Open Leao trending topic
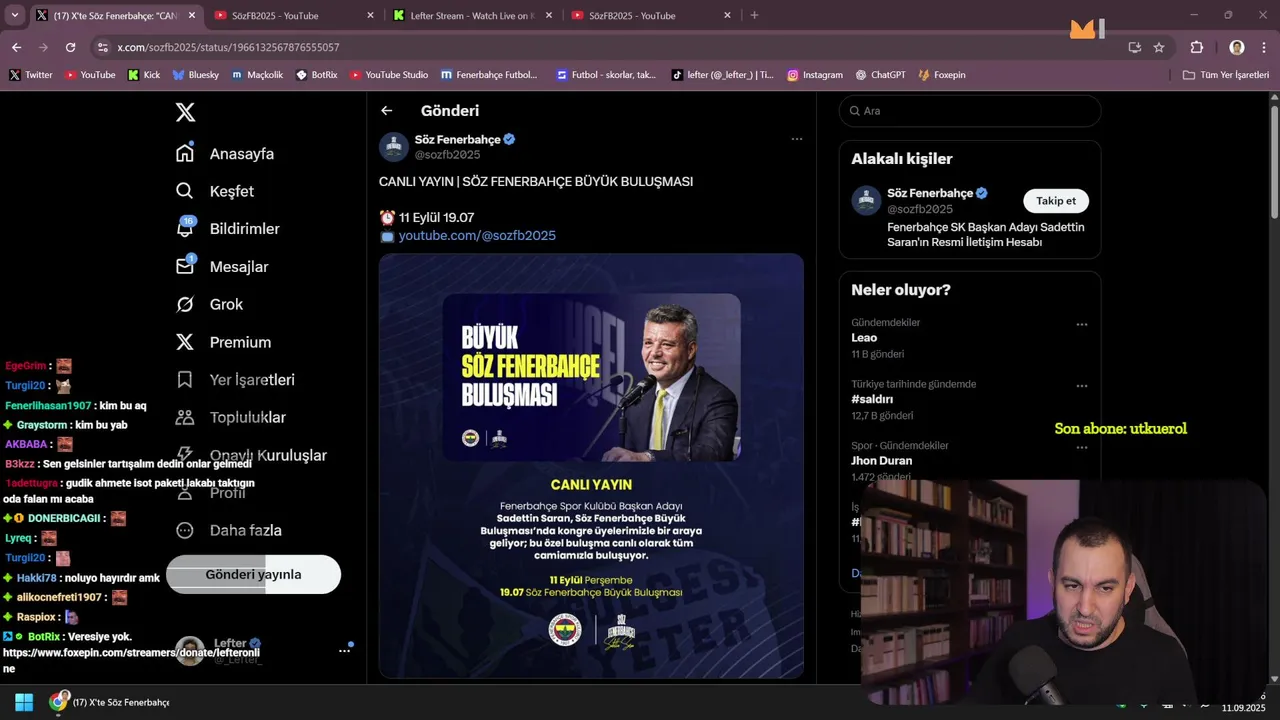Viewport: 1280px width, 720px height. tap(864, 338)
